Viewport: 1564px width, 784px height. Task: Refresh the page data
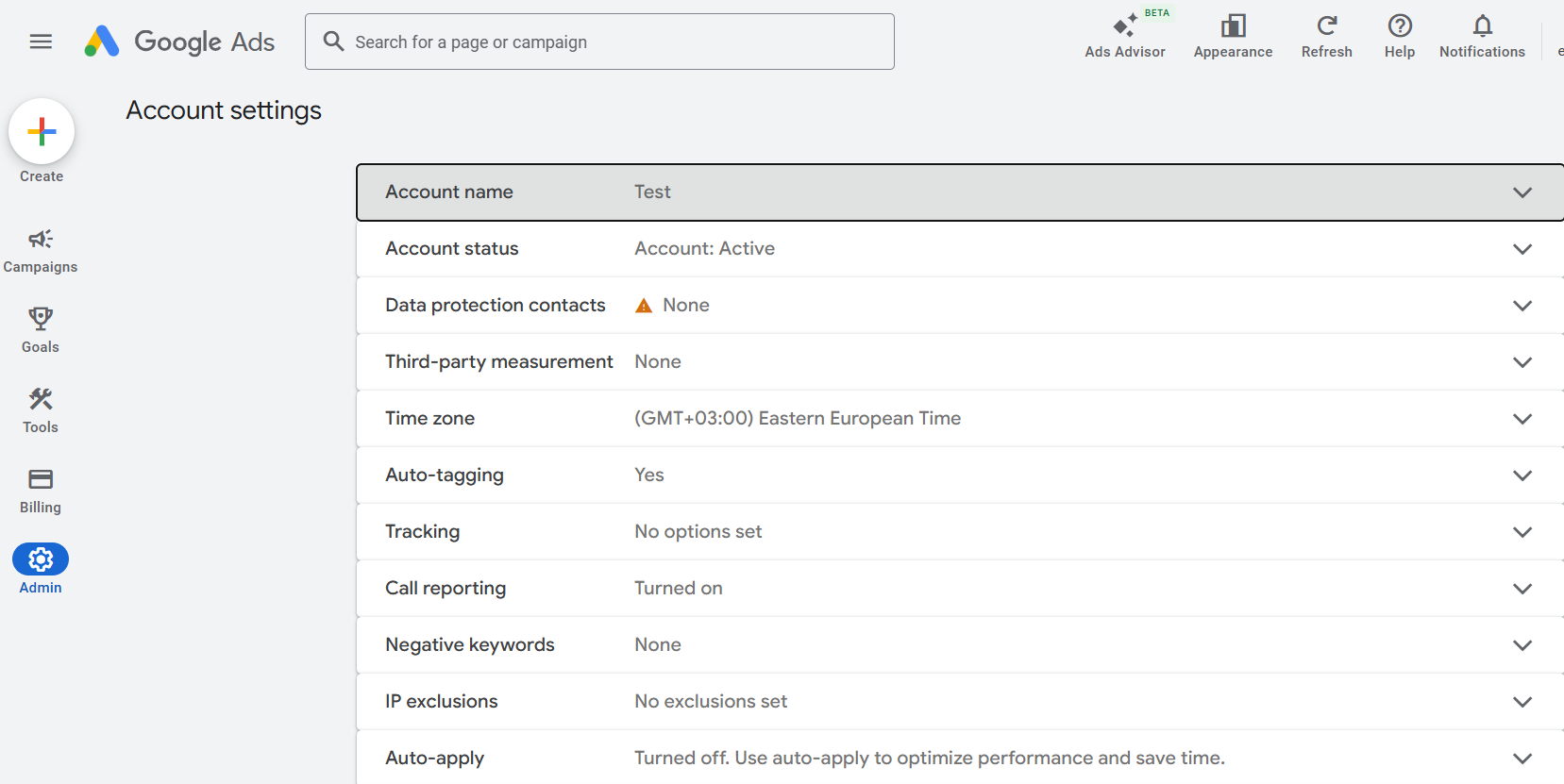1326,37
